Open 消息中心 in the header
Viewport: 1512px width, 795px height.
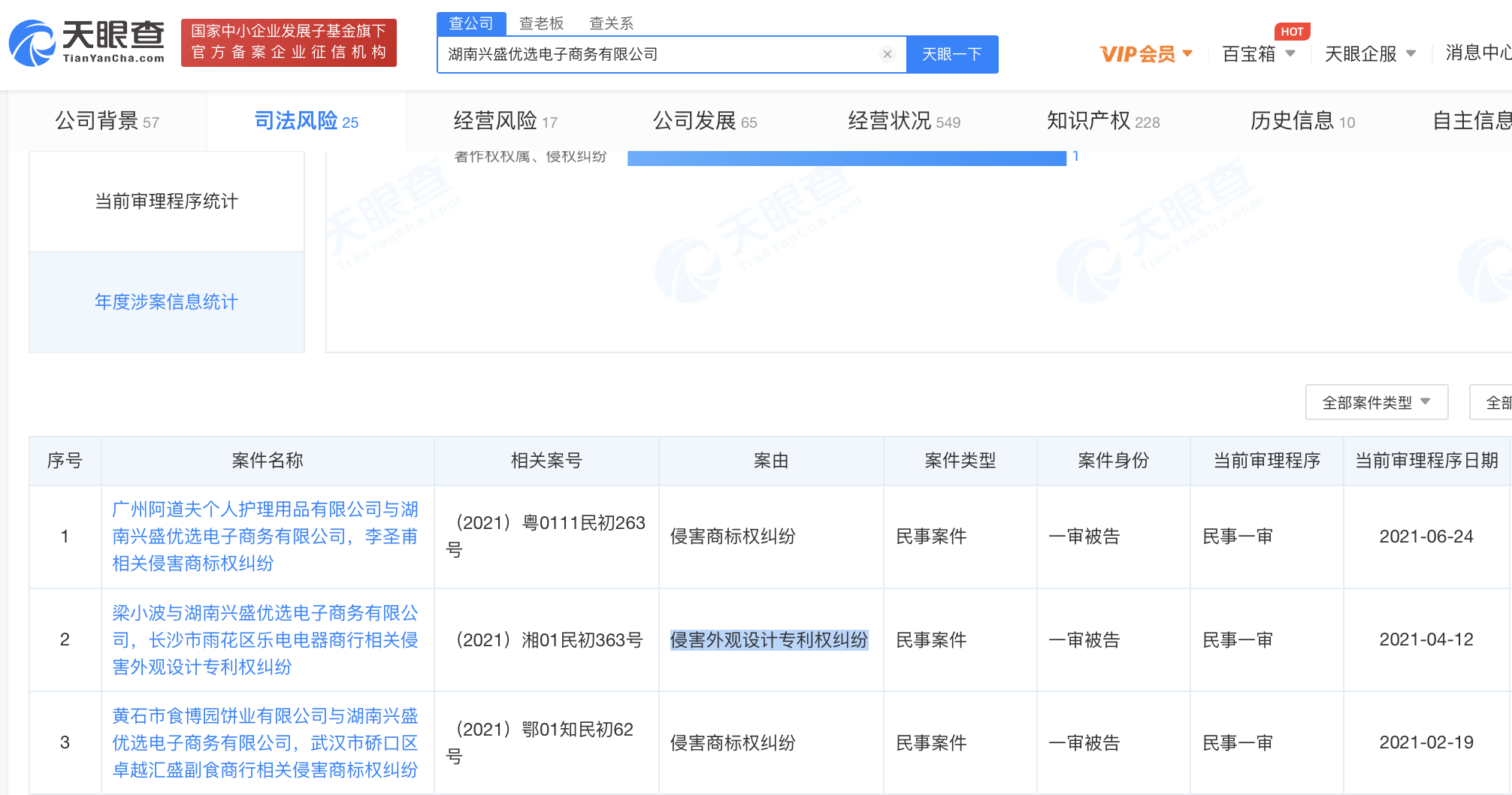[1478, 53]
